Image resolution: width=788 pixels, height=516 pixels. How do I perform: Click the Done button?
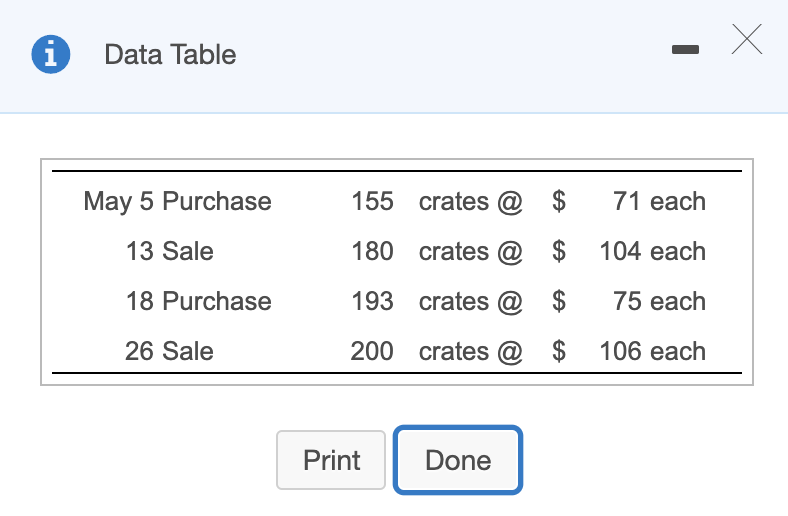458,460
